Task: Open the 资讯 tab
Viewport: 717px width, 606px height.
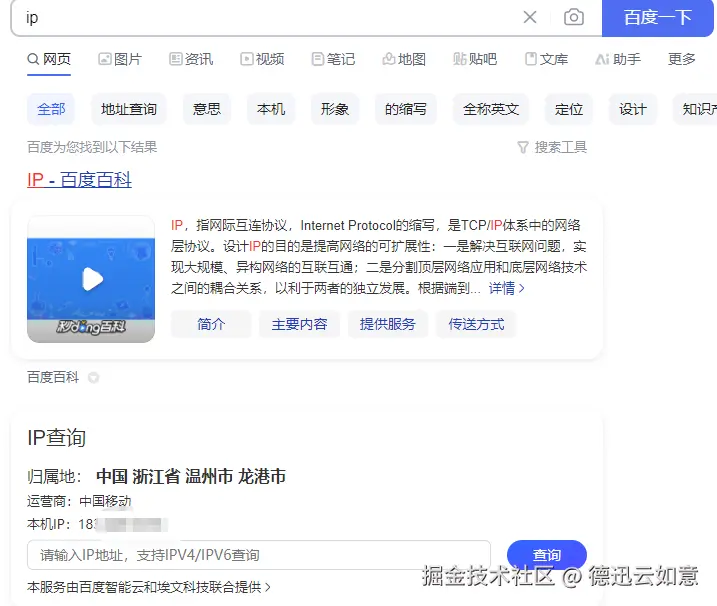Action: (191, 59)
